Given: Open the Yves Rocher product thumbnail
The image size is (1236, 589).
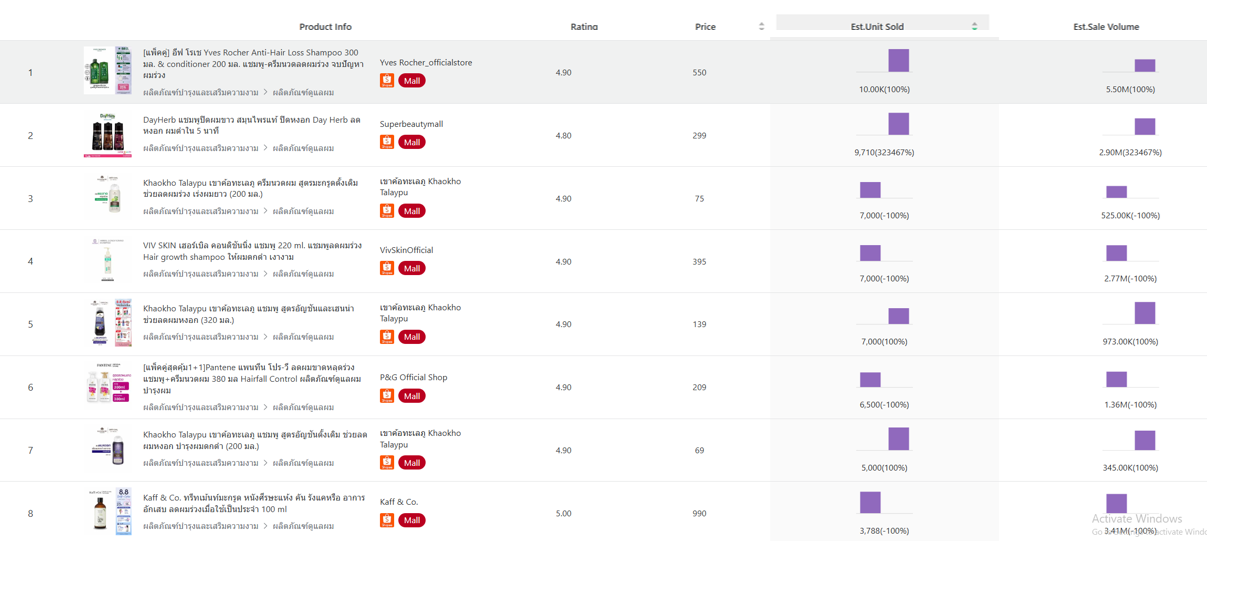Looking at the screenshot, I should click(107, 70).
